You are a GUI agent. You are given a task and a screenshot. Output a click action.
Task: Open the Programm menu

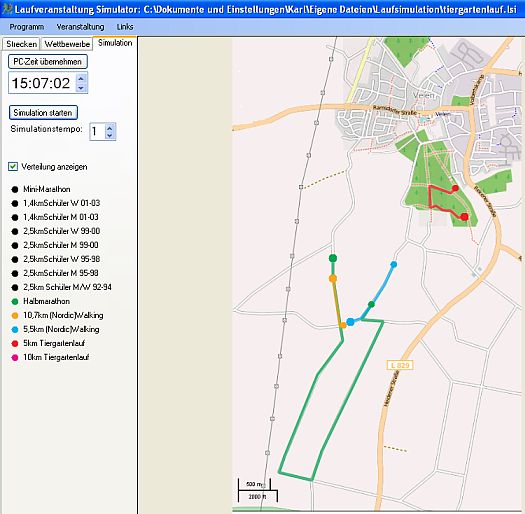point(26,27)
